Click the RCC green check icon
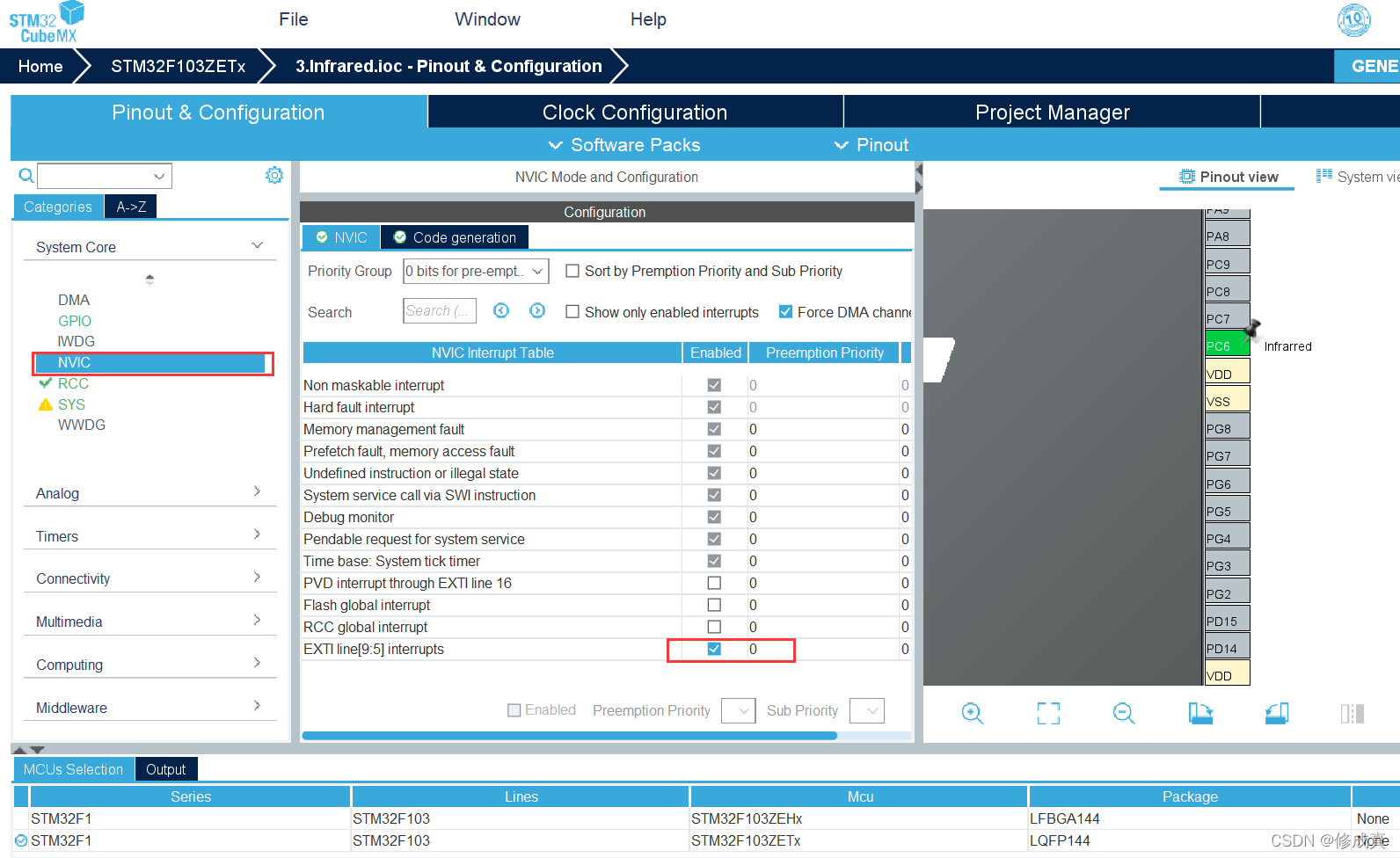Image resolution: width=1400 pixels, height=858 pixels. pos(46,383)
